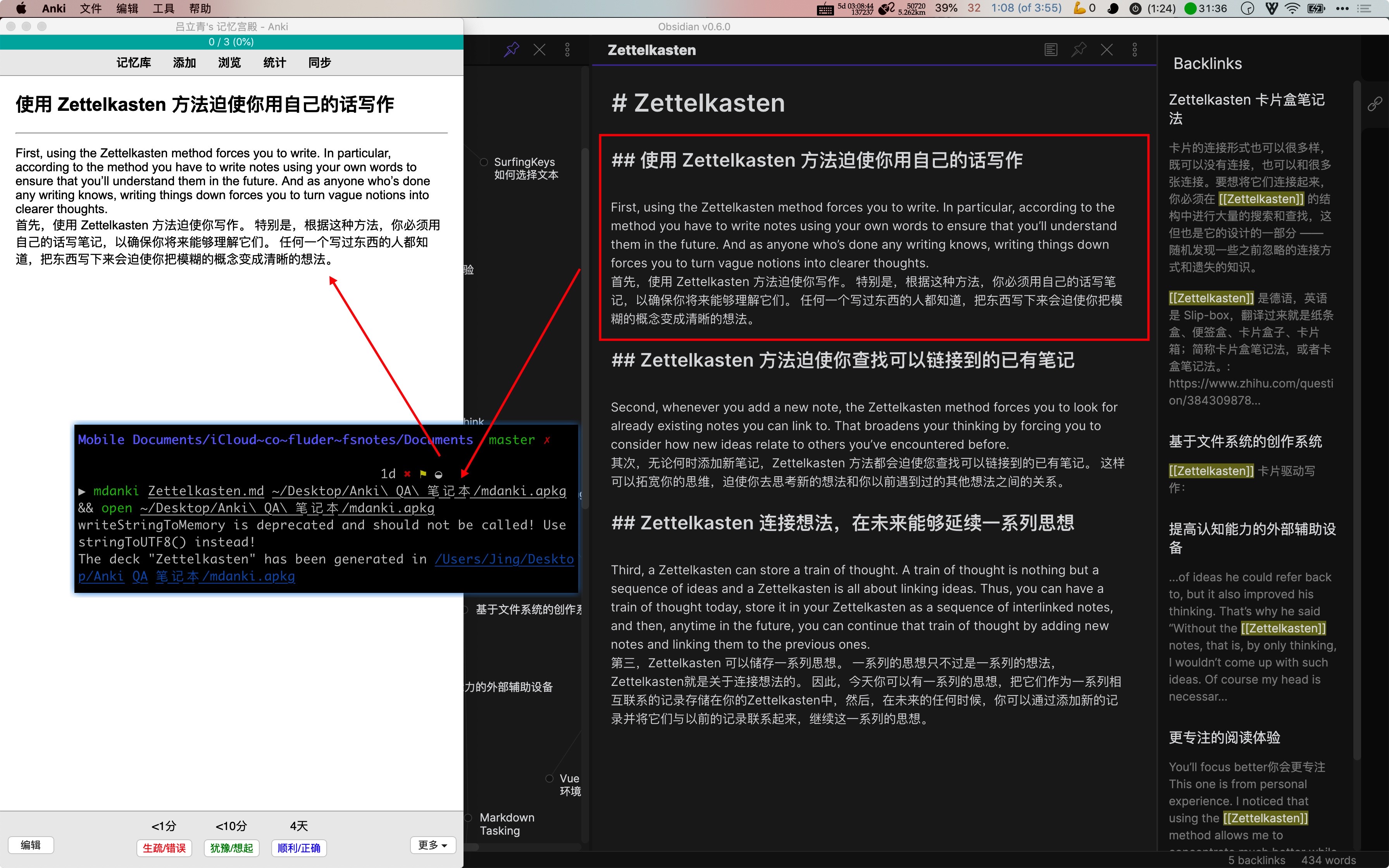Click the 0/3 progress bar in Anki

tap(231, 41)
